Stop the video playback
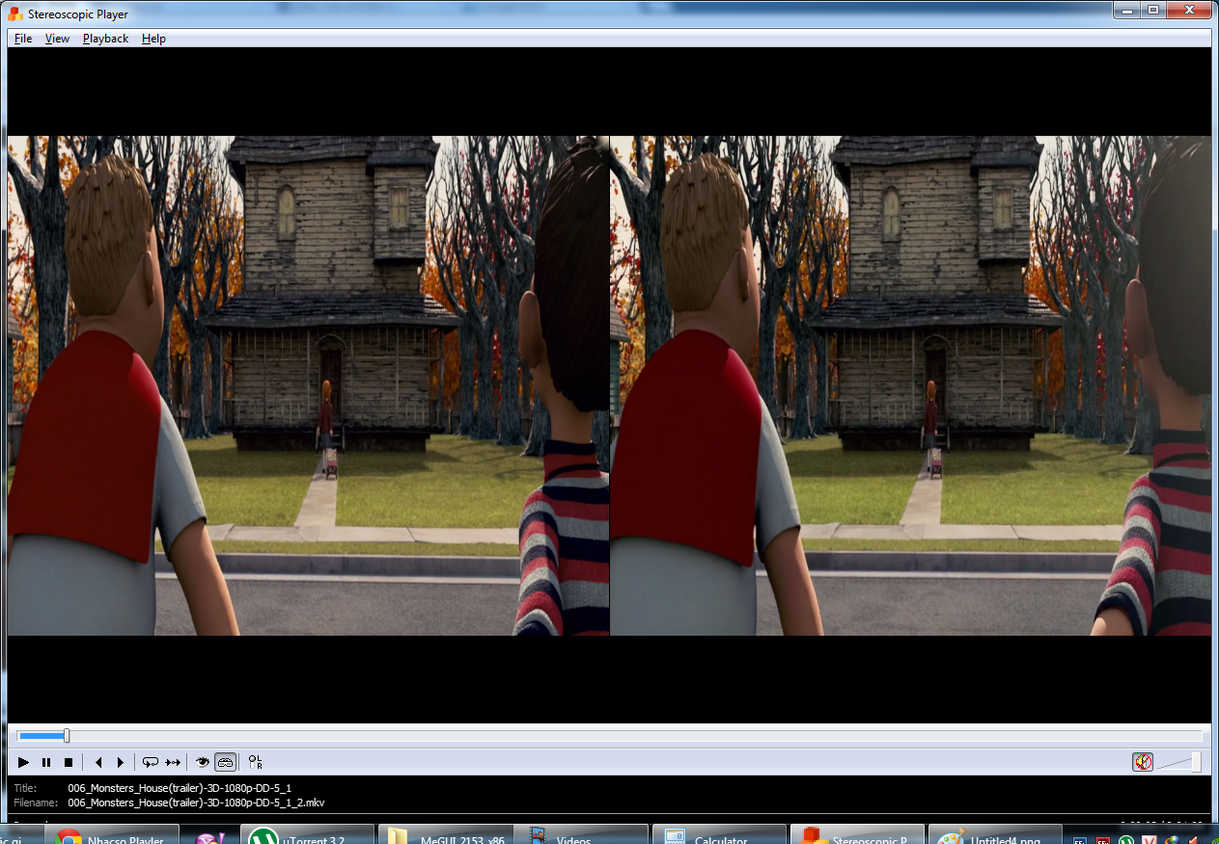 click(68, 762)
